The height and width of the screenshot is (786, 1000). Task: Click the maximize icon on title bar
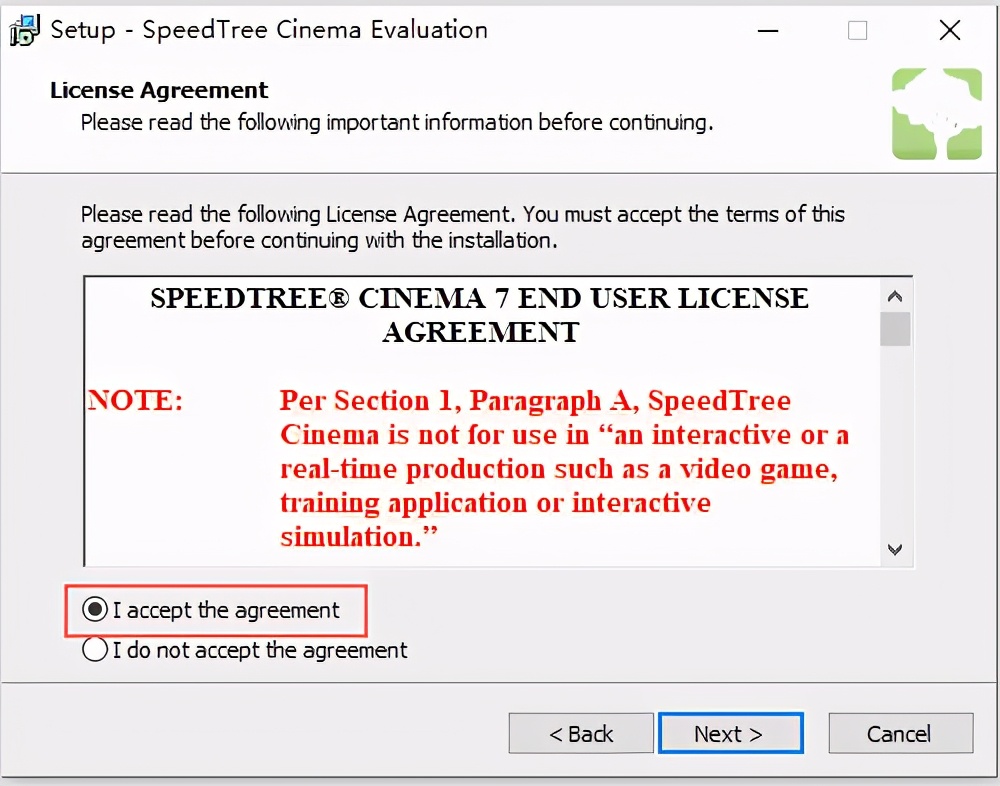[857, 31]
